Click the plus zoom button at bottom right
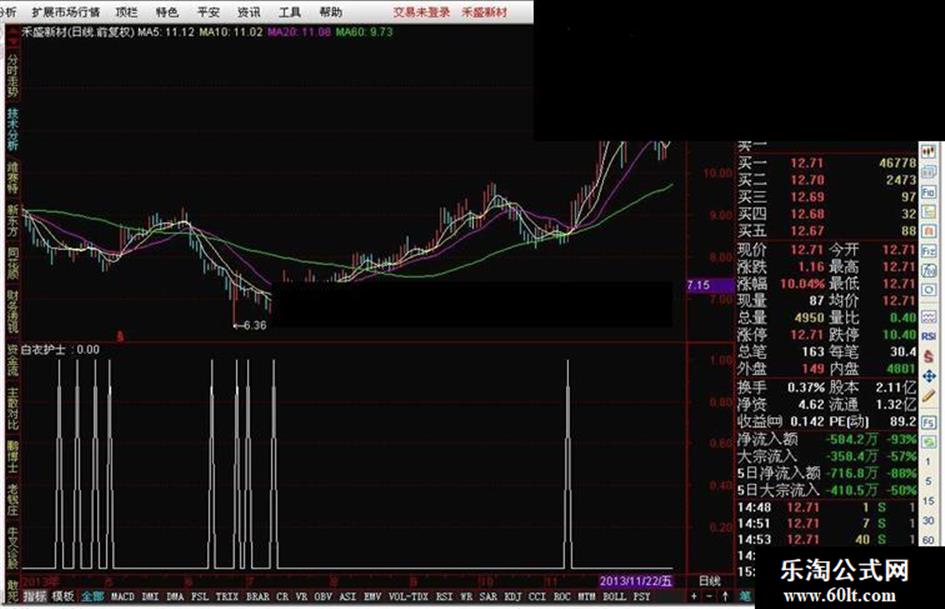The width and height of the screenshot is (945, 609). (x=694, y=596)
